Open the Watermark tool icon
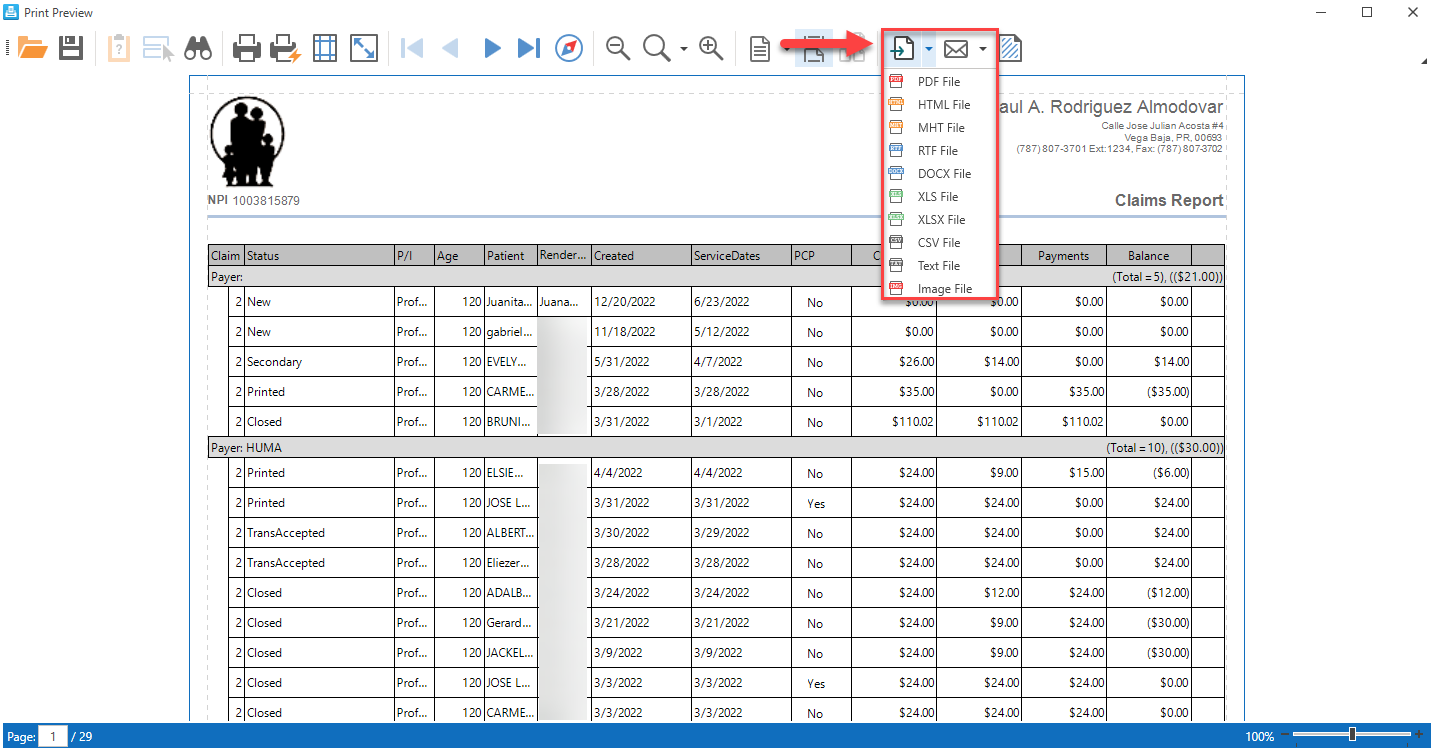 tap(1011, 48)
